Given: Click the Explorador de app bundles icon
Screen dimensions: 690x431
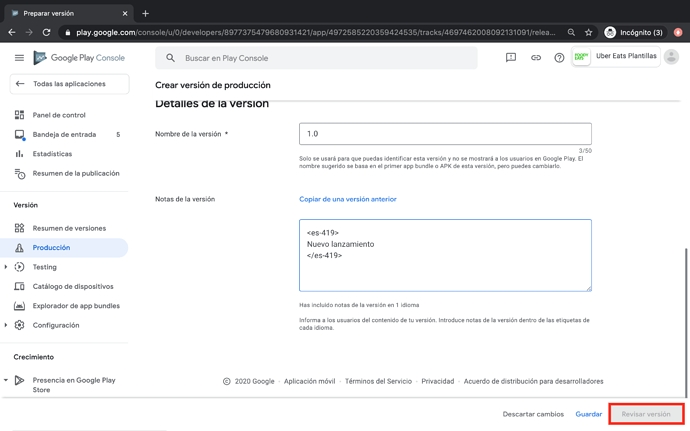Looking at the screenshot, I should coord(19,306).
